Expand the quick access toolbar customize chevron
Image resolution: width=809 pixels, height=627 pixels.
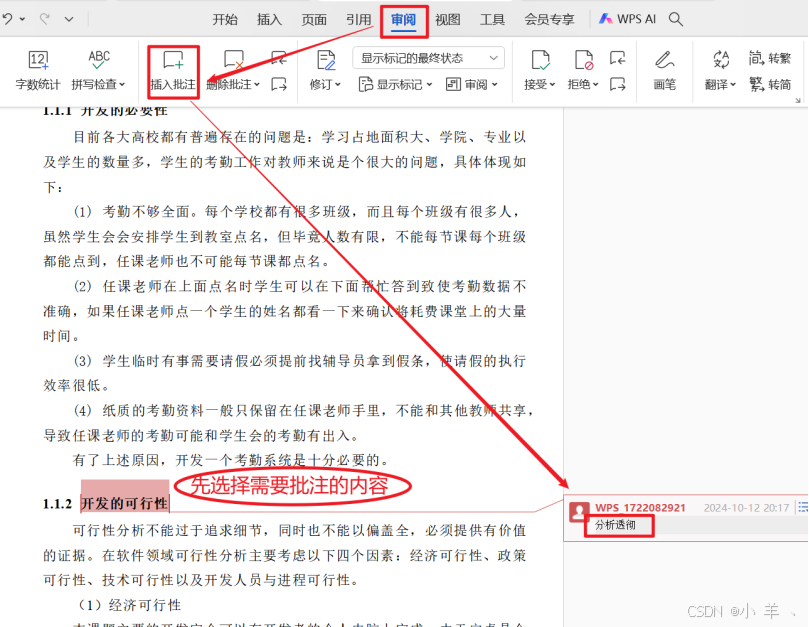tap(69, 20)
